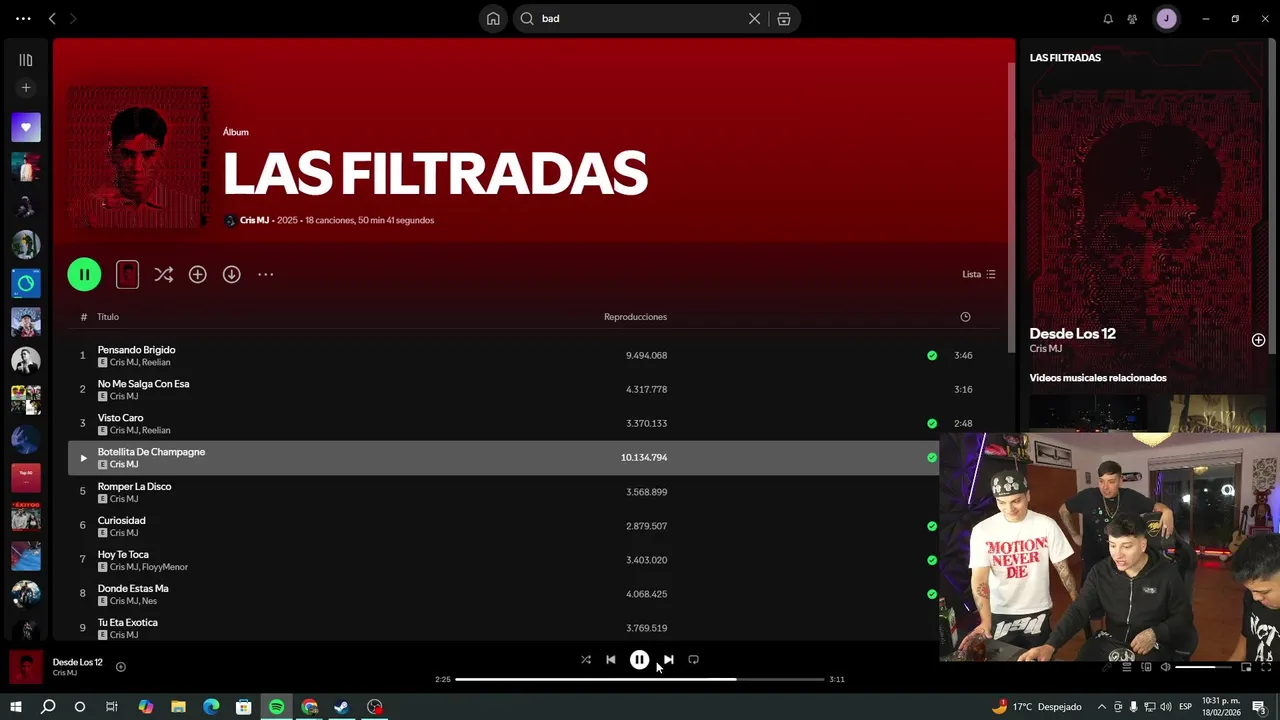Toggle saved checkmark for Curiosidad

click(x=932, y=526)
